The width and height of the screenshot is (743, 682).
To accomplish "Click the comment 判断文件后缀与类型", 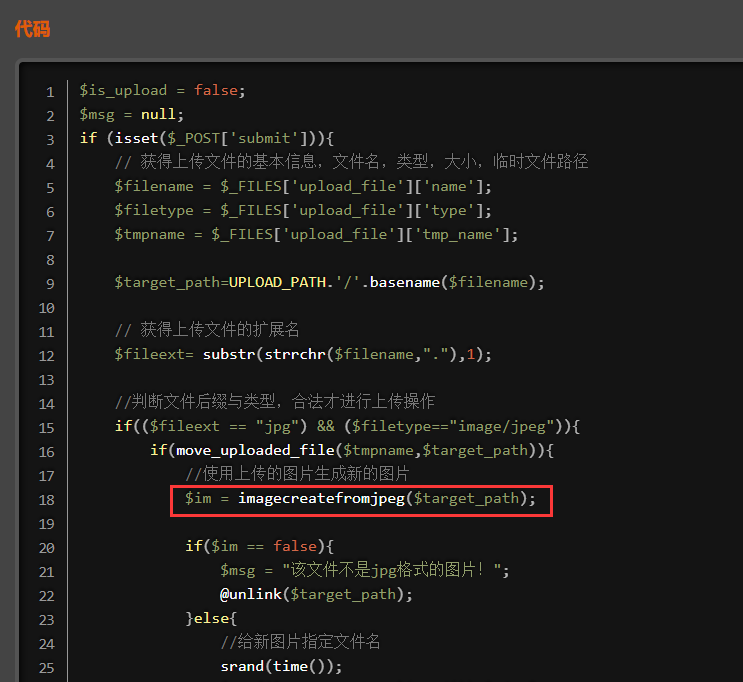I will [x=275, y=402].
